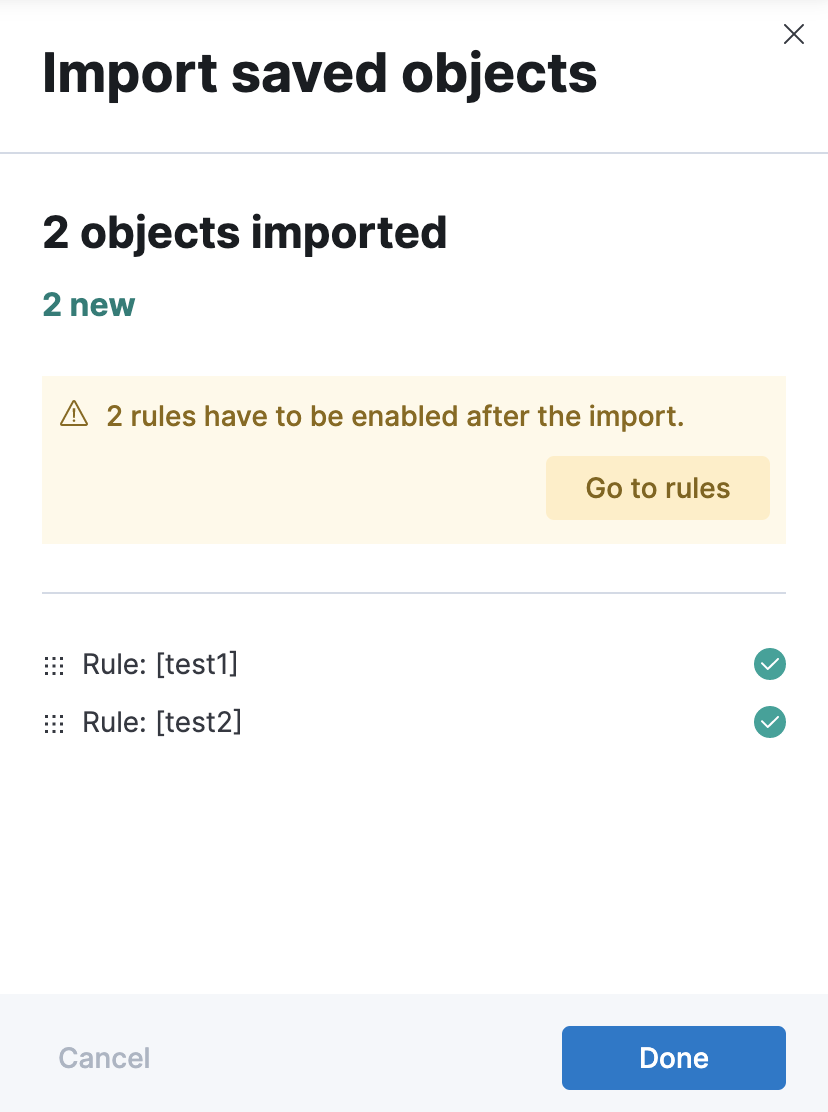Click the divider area above the rule list
The height and width of the screenshot is (1112, 828).
[x=414, y=593]
